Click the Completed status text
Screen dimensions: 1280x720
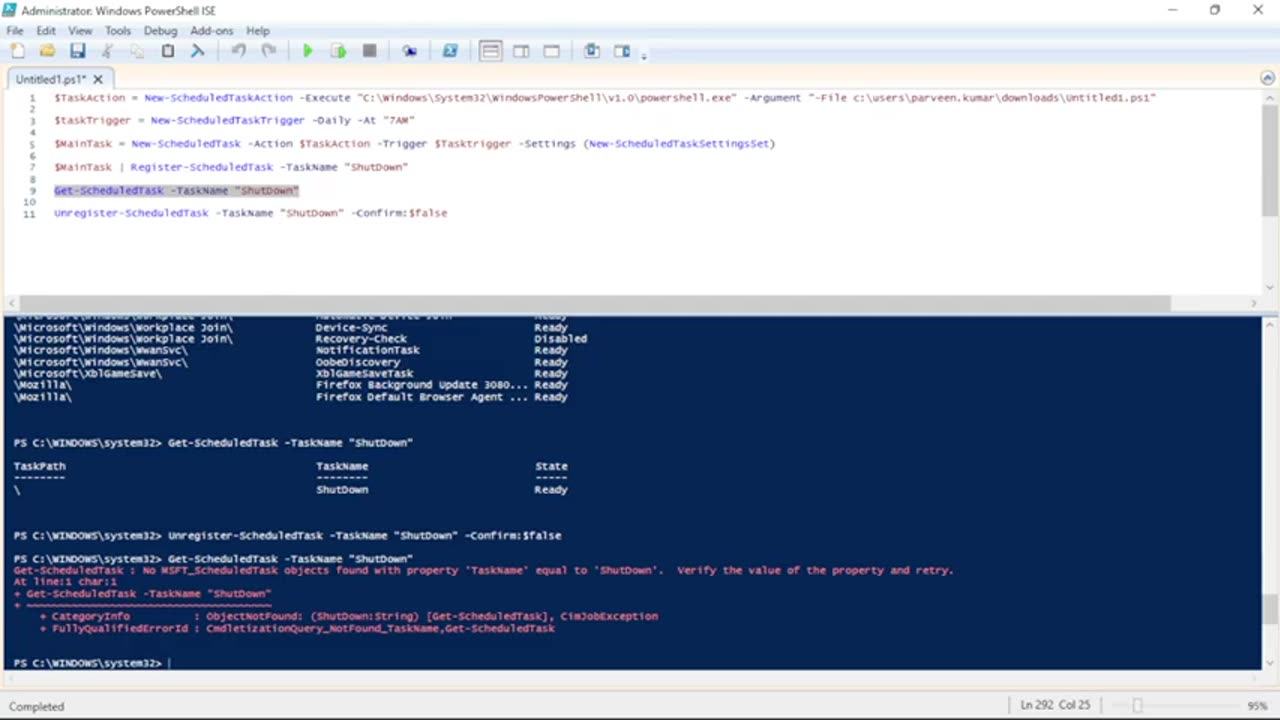pos(37,706)
